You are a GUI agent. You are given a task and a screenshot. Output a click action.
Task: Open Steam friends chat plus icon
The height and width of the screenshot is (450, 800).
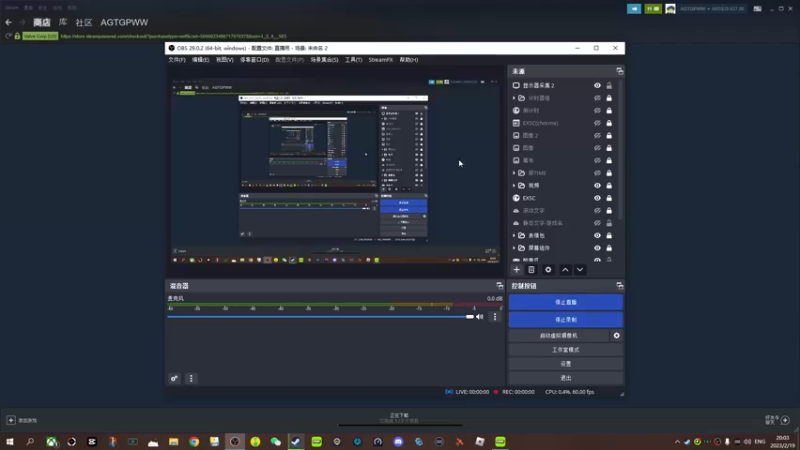(785, 420)
